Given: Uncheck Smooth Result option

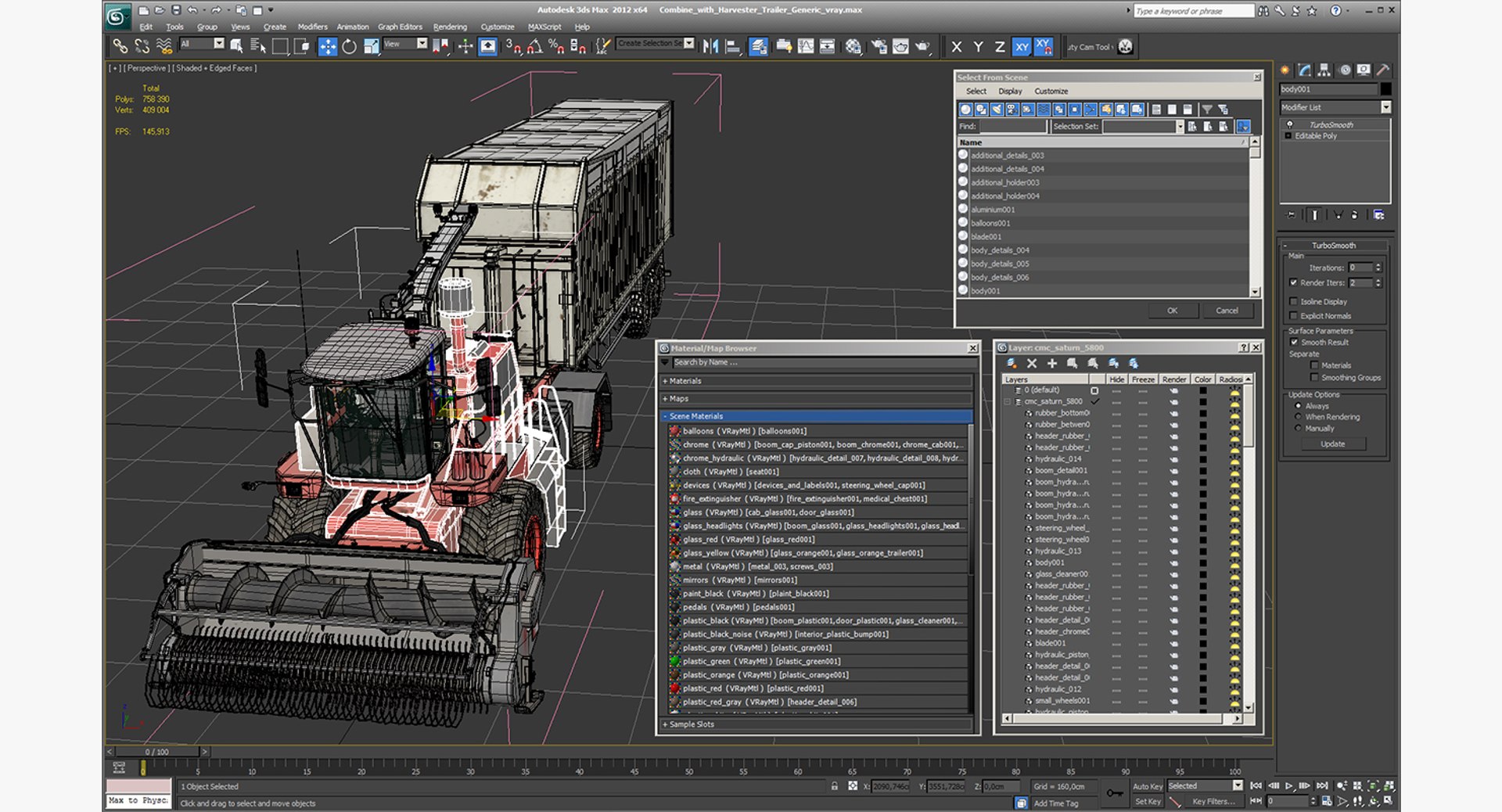Looking at the screenshot, I should pyautogui.click(x=1294, y=342).
